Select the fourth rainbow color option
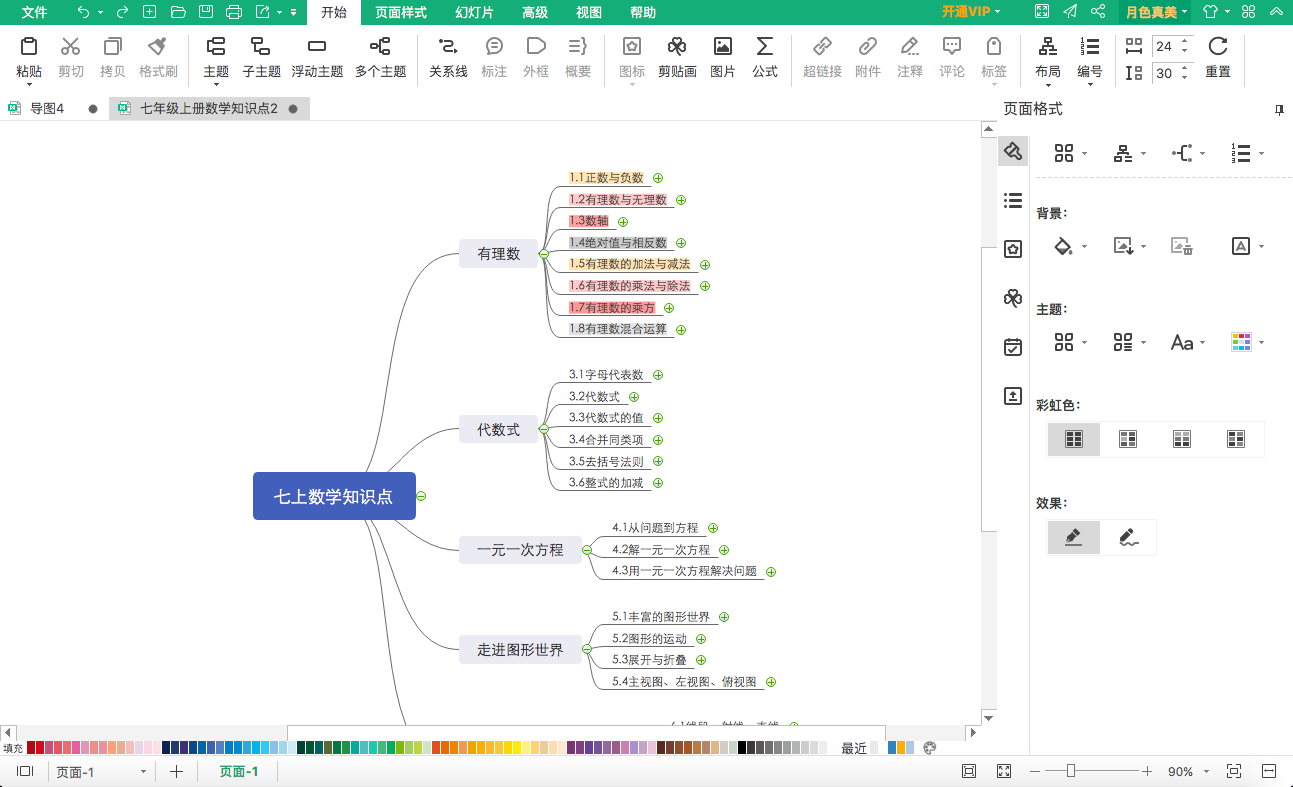 tap(1236, 439)
